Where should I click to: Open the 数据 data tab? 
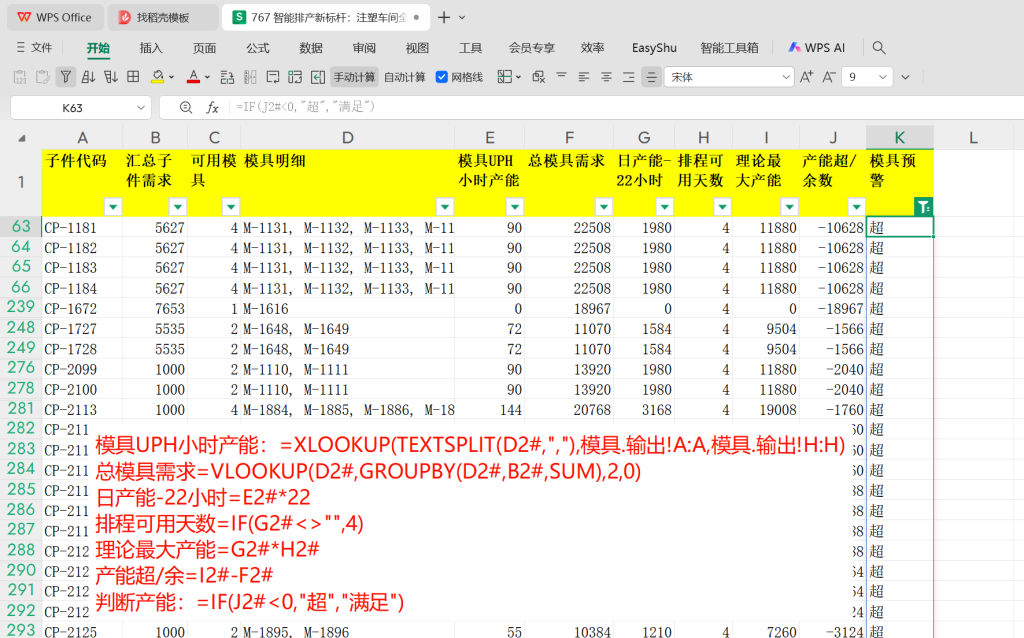(311, 48)
